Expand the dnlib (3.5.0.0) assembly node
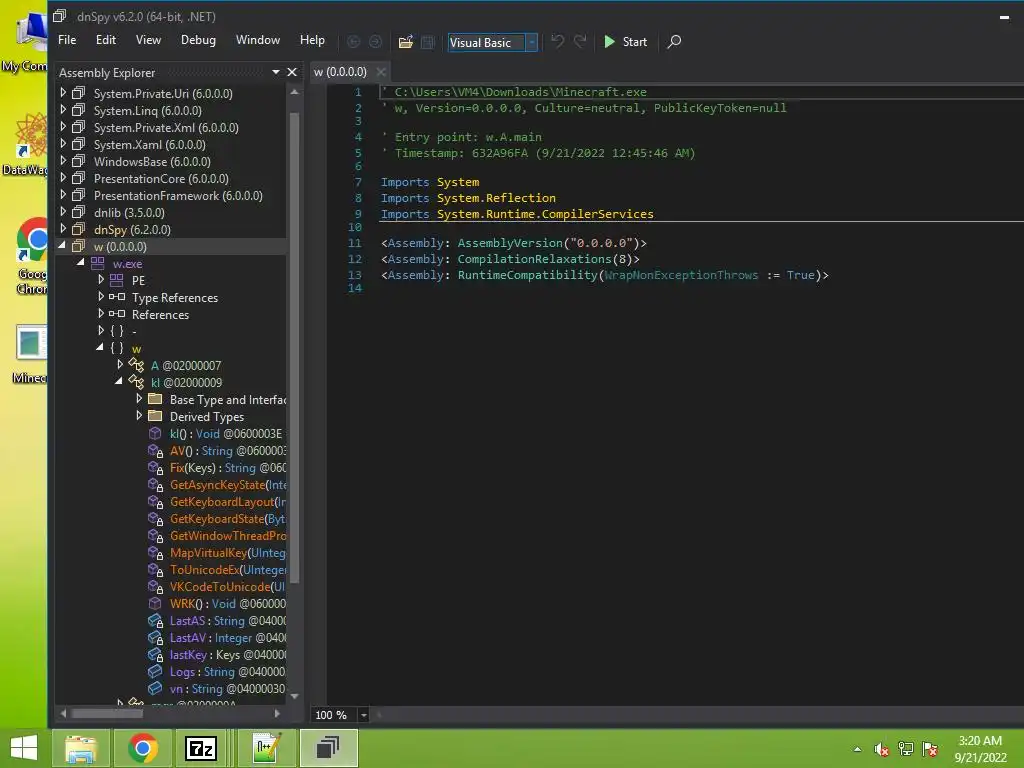Image resolution: width=1024 pixels, height=768 pixels. (63, 212)
